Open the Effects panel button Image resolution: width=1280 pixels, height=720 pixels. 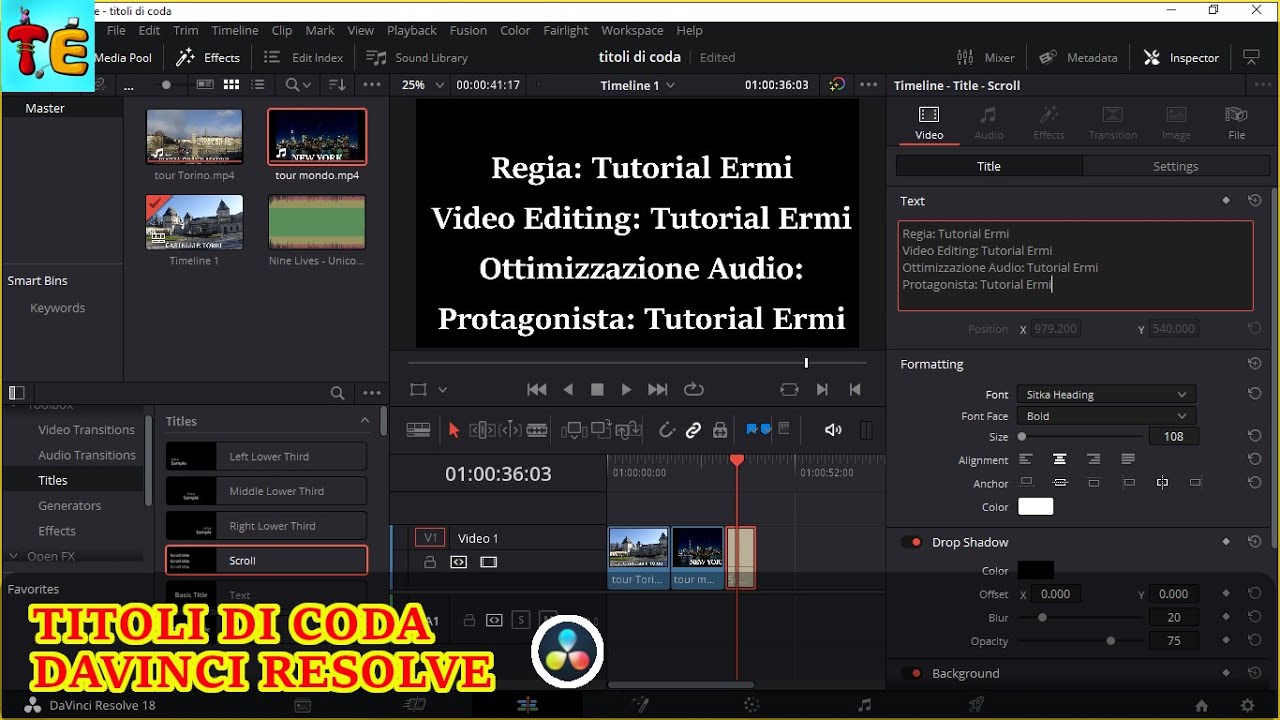coord(208,57)
